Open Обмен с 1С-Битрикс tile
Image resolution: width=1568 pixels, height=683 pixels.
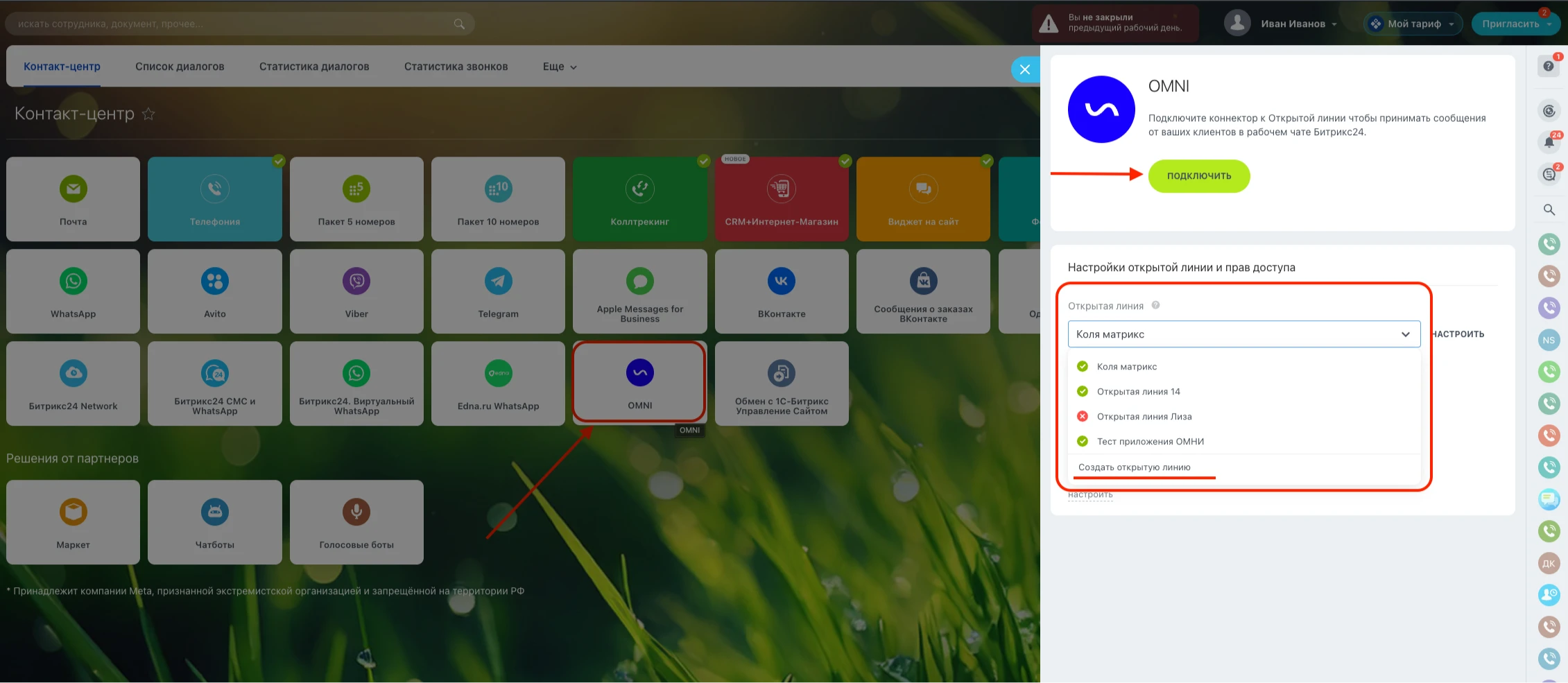pyautogui.click(x=782, y=383)
